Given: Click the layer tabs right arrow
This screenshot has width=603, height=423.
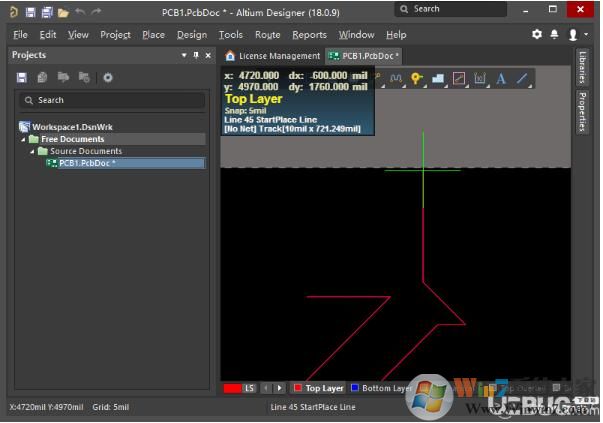Looking at the screenshot, I should pos(280,388).
